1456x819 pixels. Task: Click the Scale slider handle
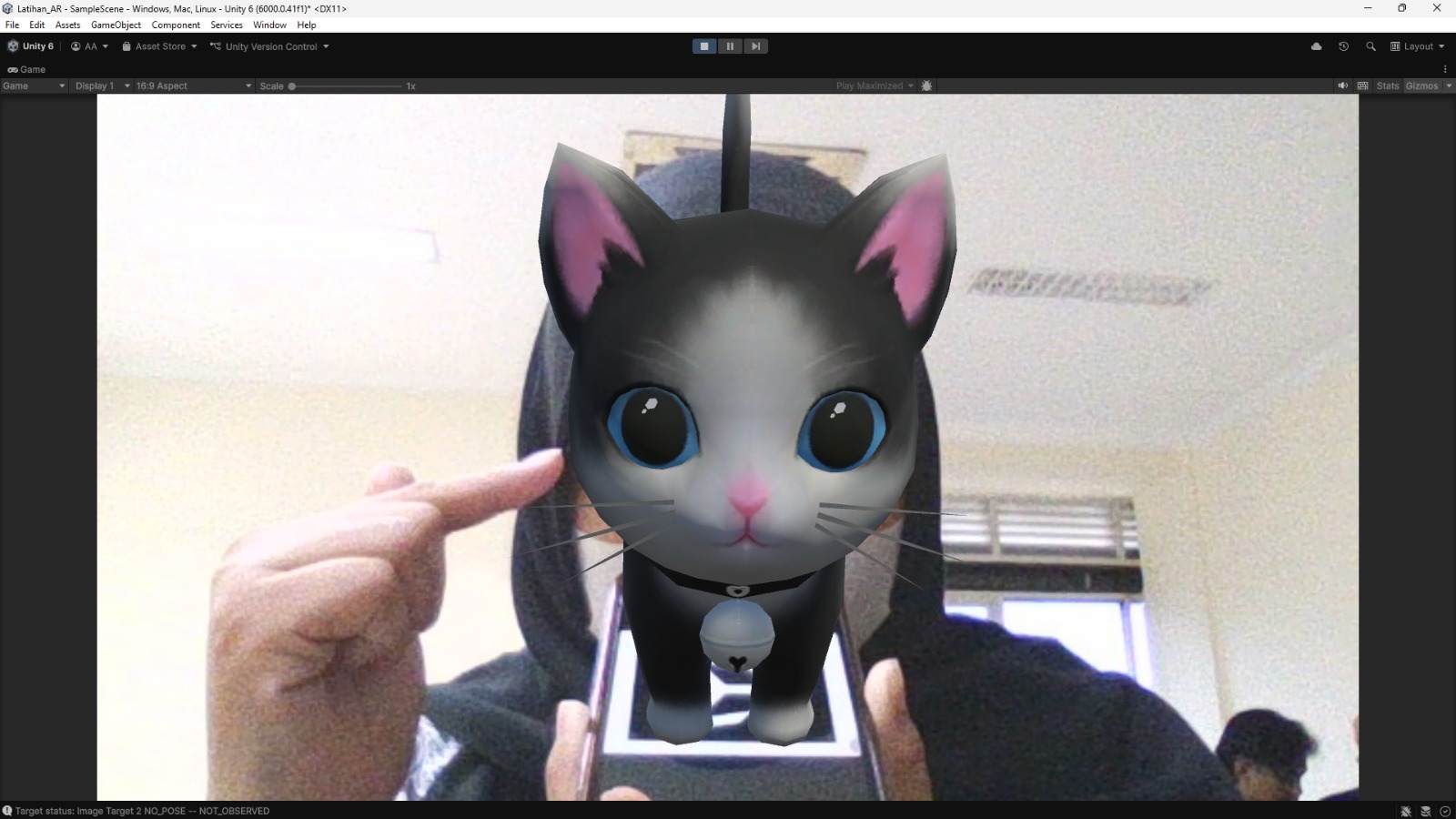tap(292, 86)
